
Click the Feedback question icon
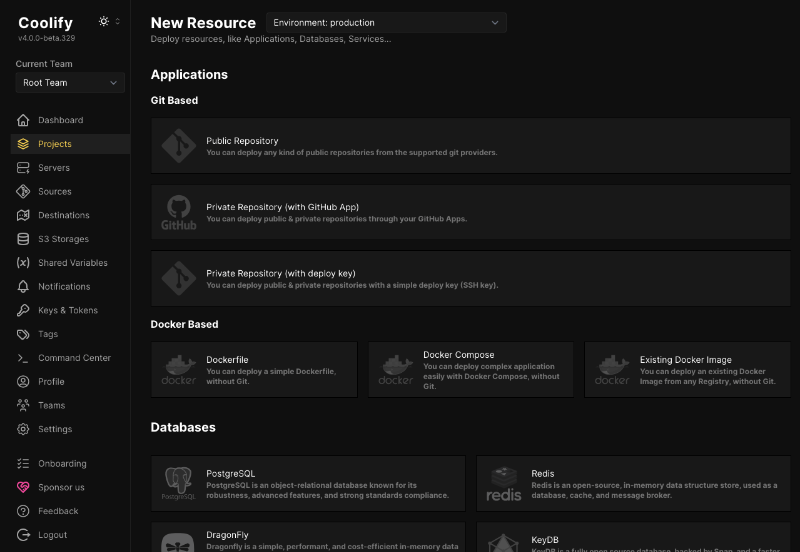(x=23, y=511)
